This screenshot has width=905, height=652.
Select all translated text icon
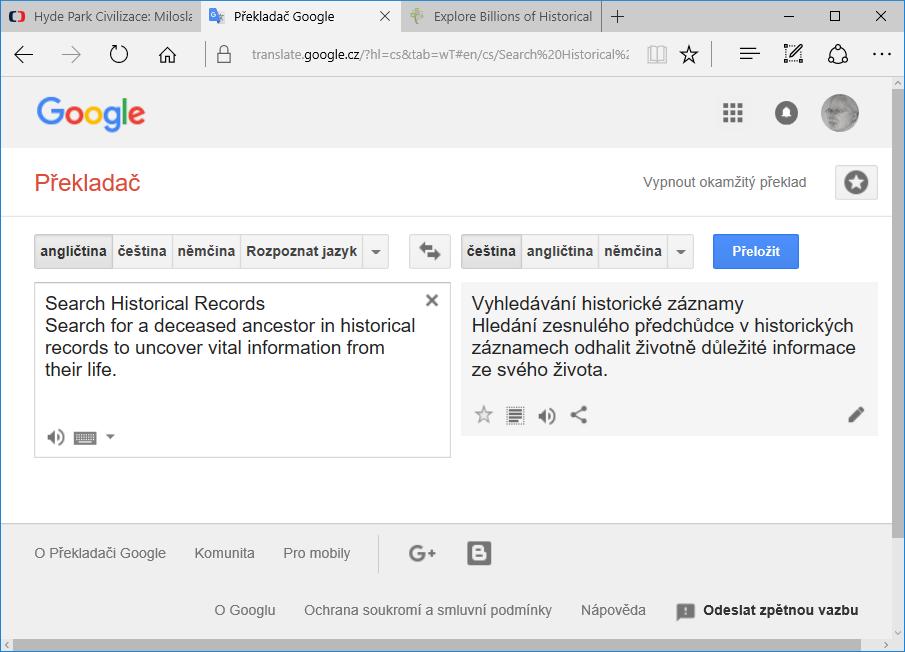(x=515, y=415)
